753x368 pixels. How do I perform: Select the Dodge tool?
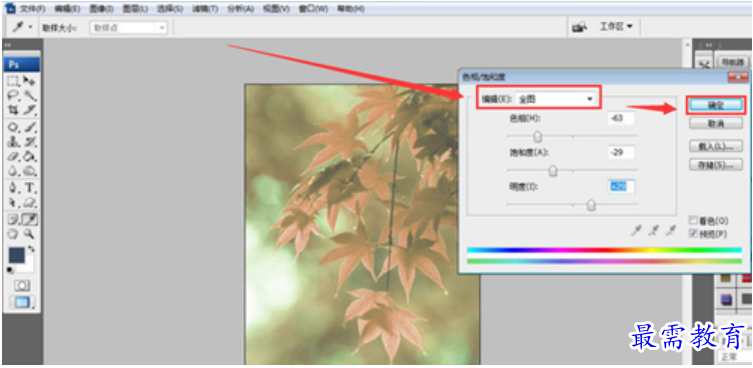(x=30, y=171)
